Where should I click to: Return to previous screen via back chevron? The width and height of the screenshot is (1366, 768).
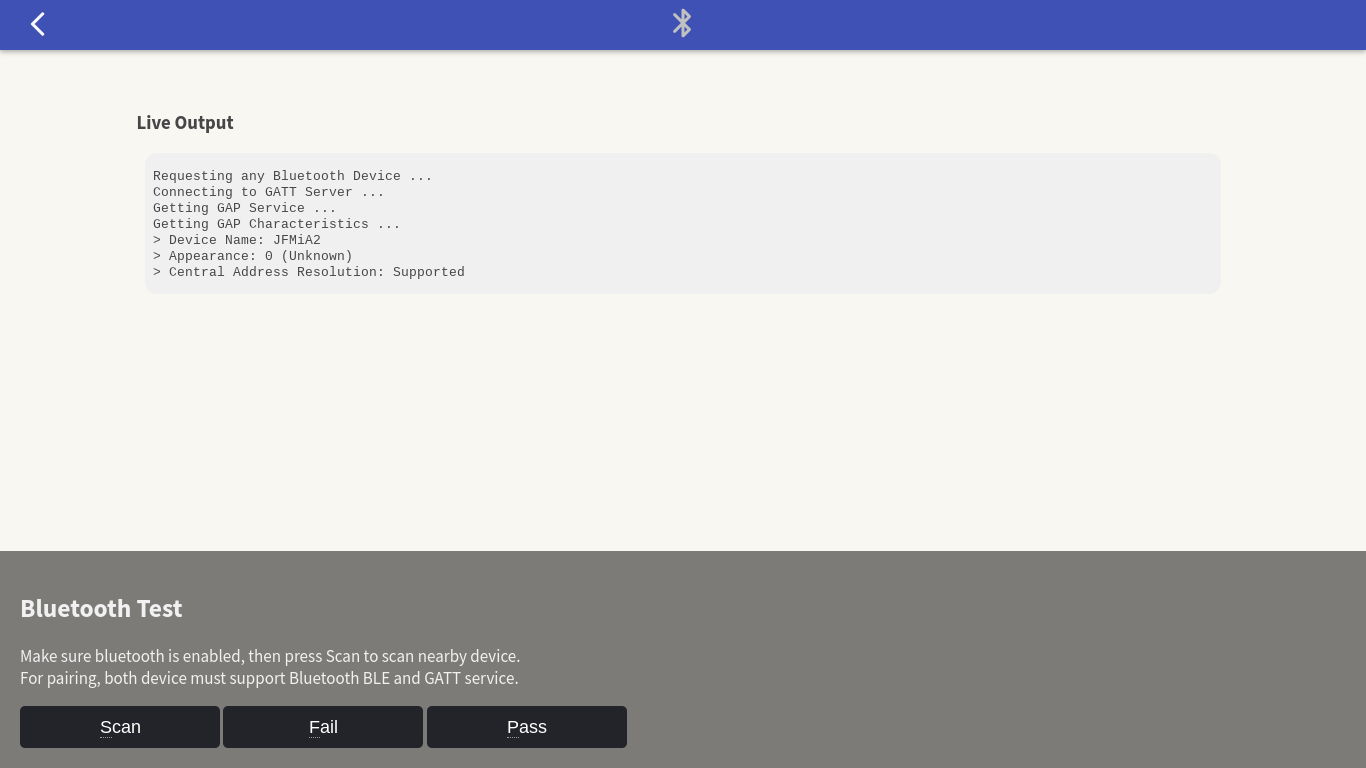coord(38,24)
